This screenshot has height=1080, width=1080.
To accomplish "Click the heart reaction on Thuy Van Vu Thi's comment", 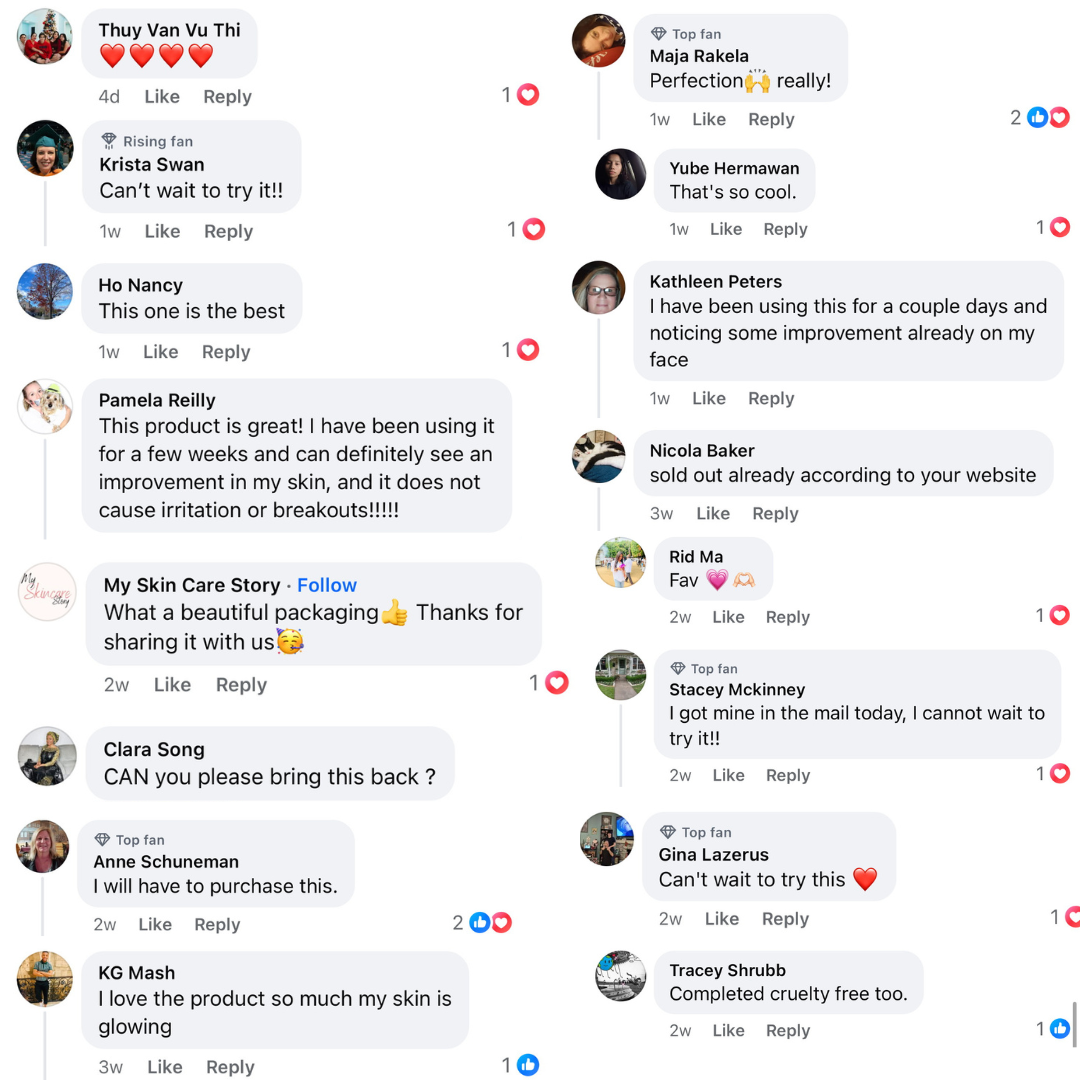I will pos(528,95).
